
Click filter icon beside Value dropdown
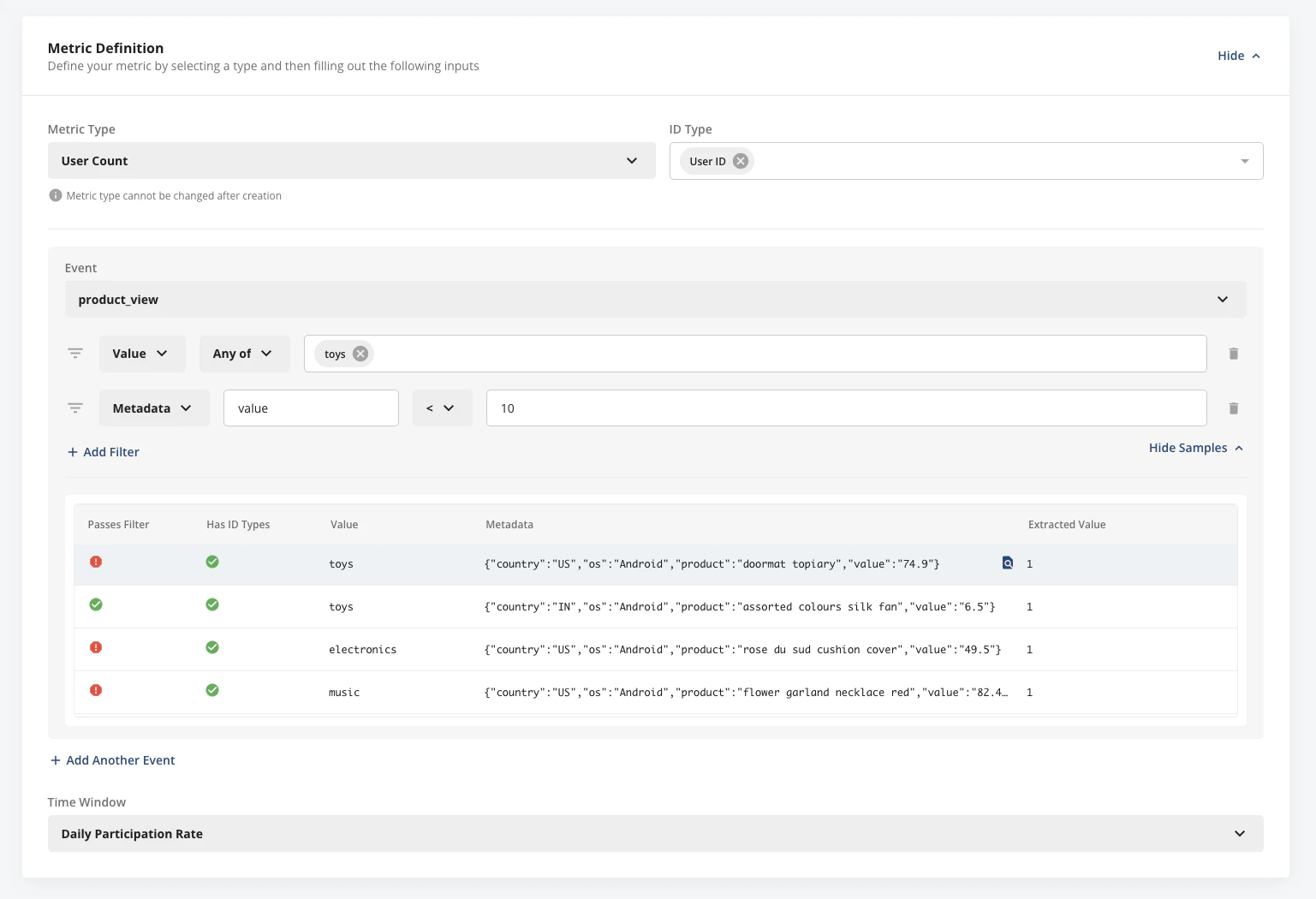coord(75,354)
